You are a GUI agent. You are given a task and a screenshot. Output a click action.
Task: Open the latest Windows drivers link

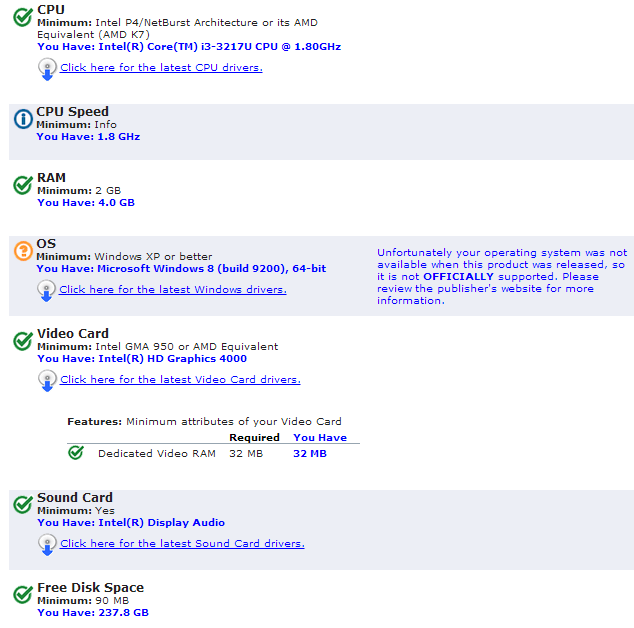(173, 290)
